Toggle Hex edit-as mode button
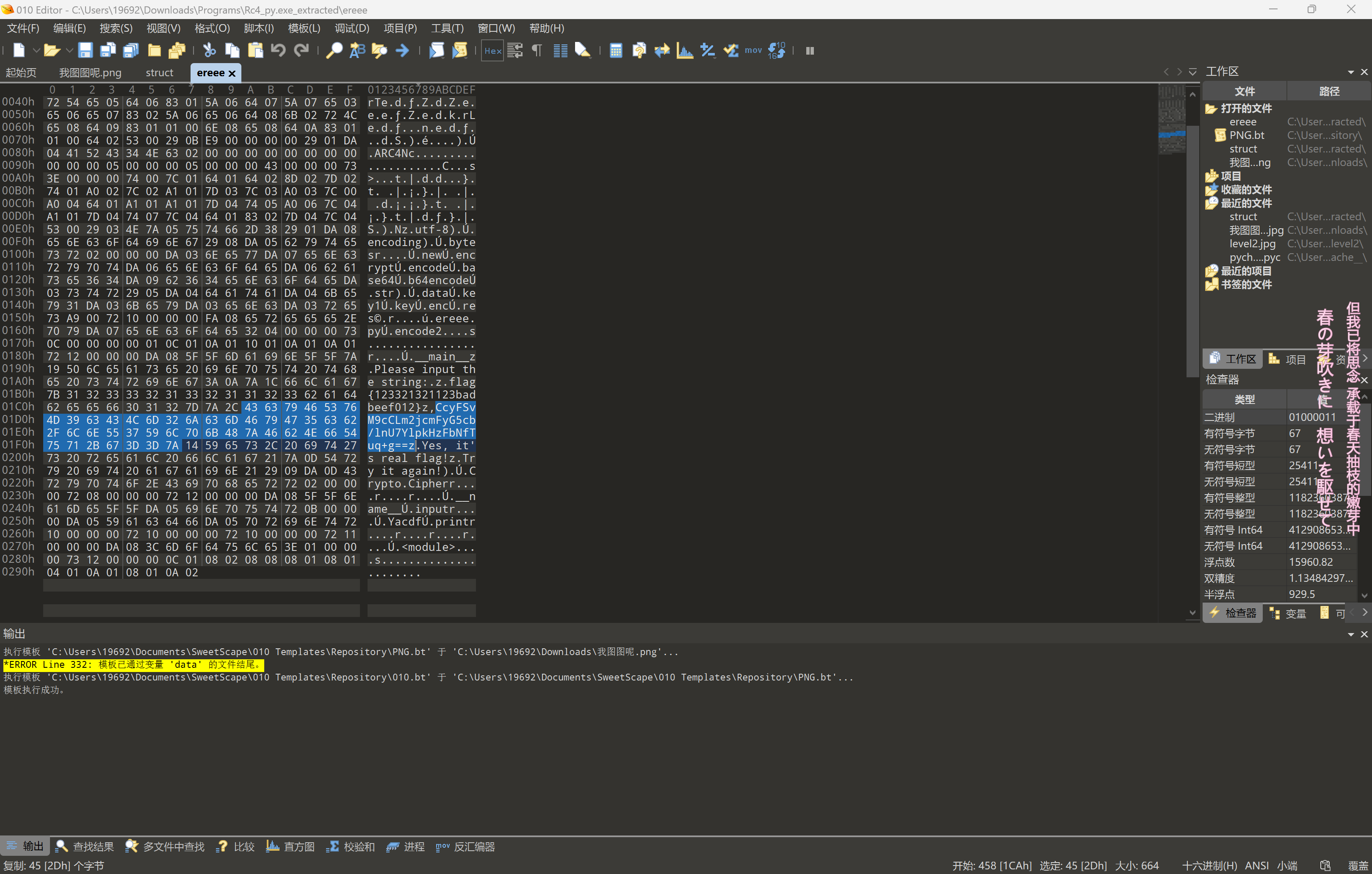 tap(492, 51)
